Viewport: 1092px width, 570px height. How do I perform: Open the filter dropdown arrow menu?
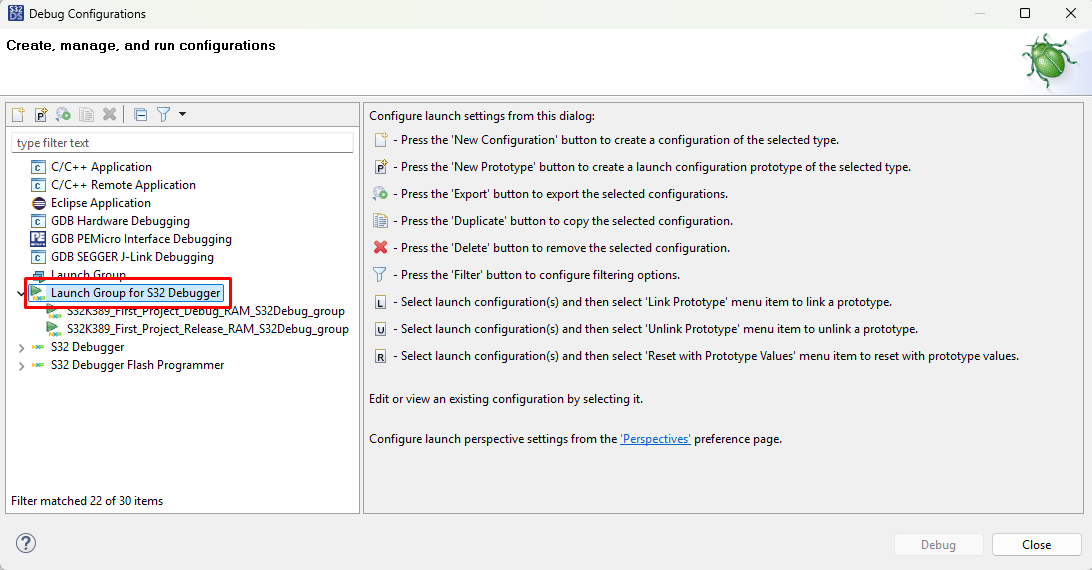coord(182,115)
